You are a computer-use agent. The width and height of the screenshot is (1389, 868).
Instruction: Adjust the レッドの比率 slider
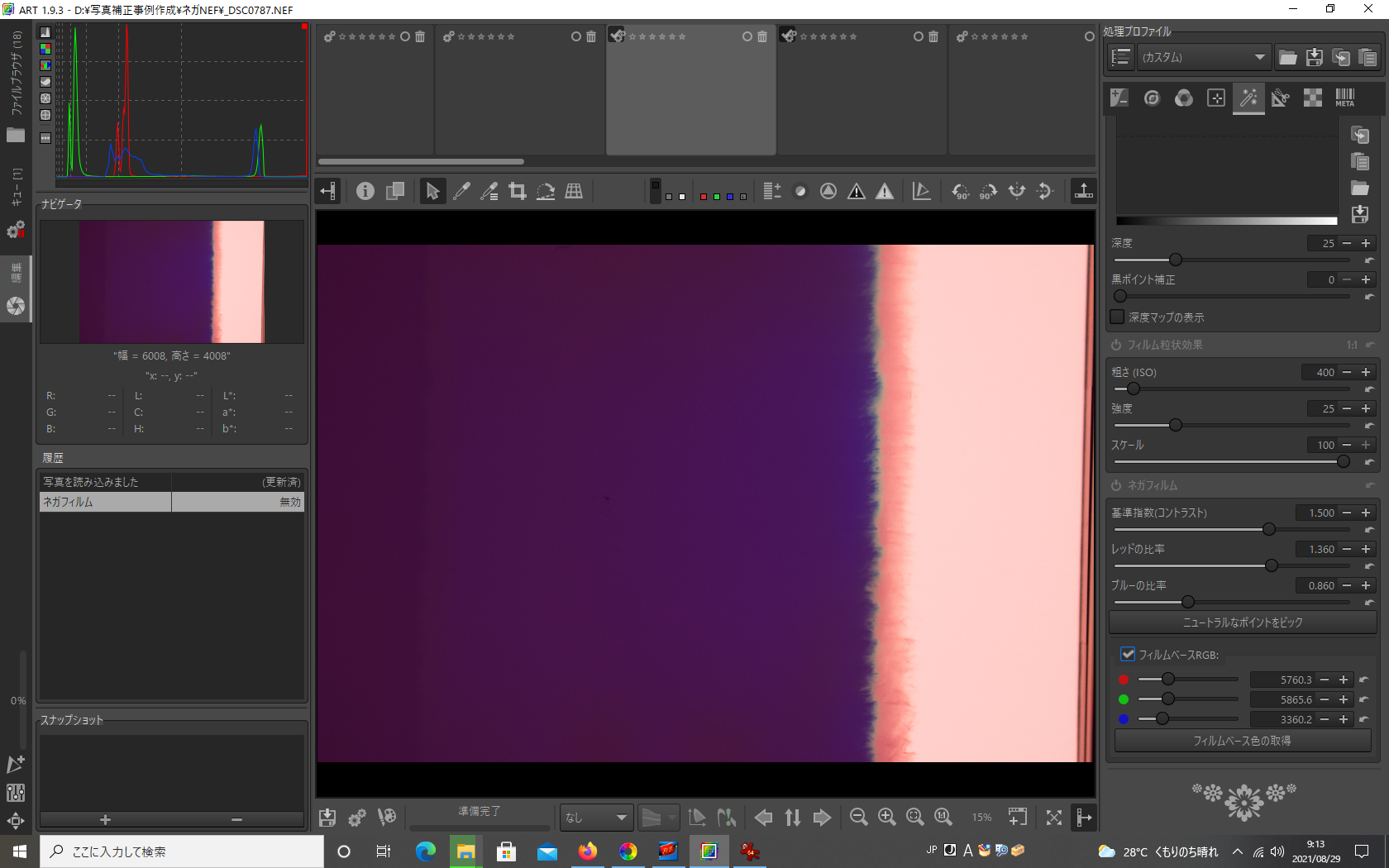tap(1232, 566)
